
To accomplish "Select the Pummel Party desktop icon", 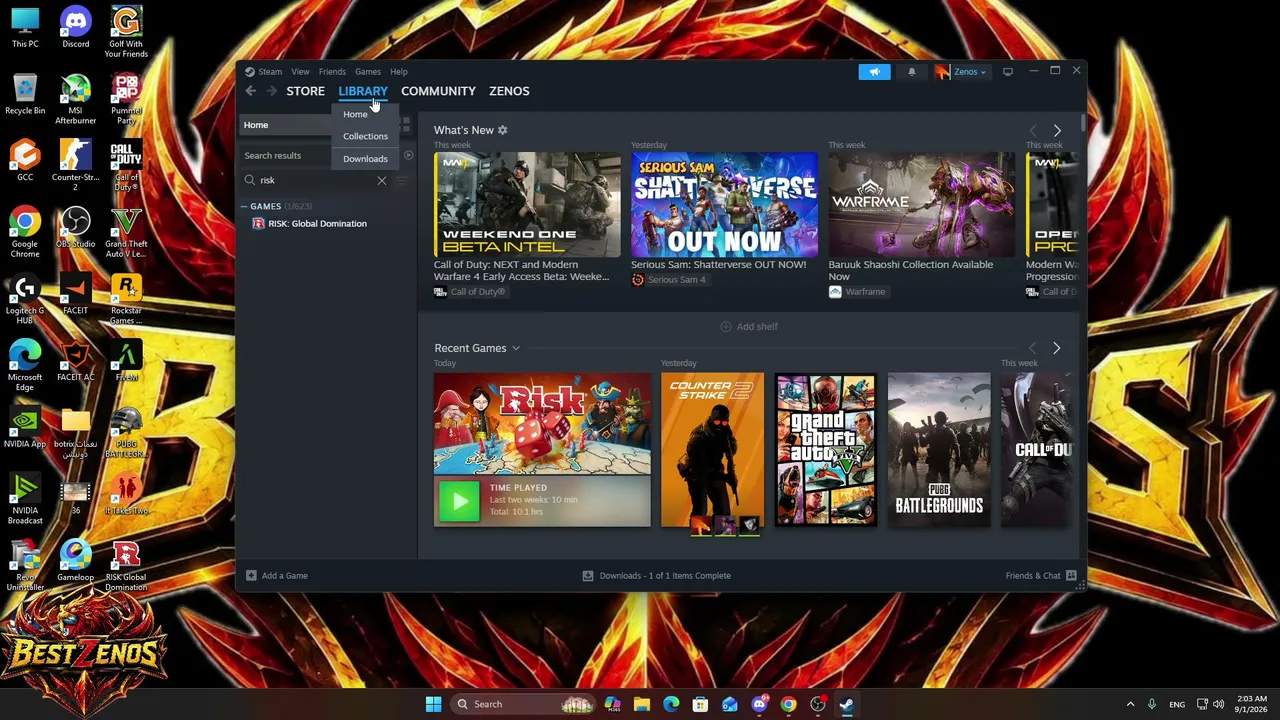I will (x=126, y=100).
